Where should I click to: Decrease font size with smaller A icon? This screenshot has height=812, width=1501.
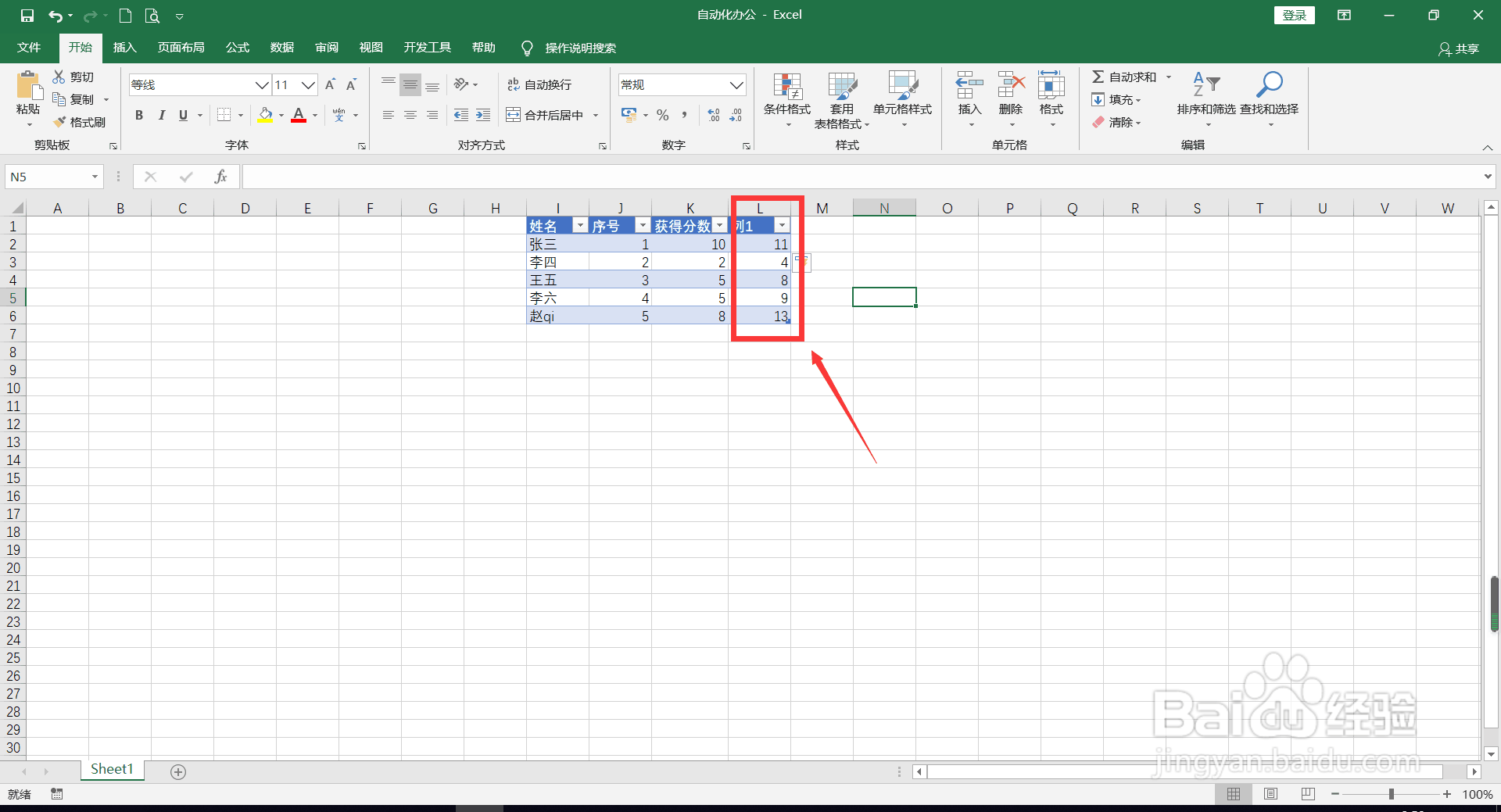[x=352, y=84]
